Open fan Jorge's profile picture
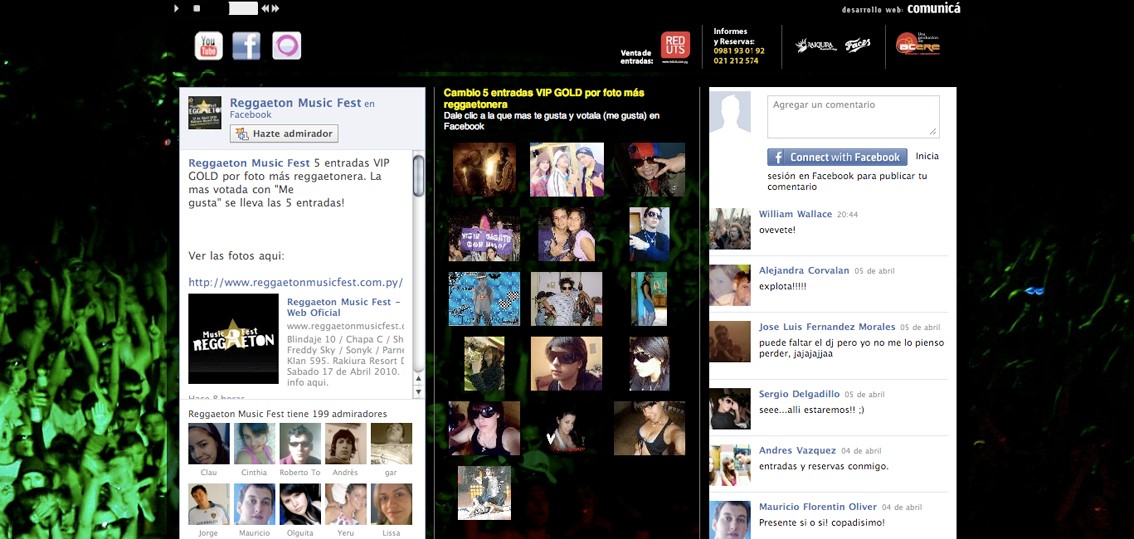The width and height of the screenshot is (1134, 539). [209, 504]
